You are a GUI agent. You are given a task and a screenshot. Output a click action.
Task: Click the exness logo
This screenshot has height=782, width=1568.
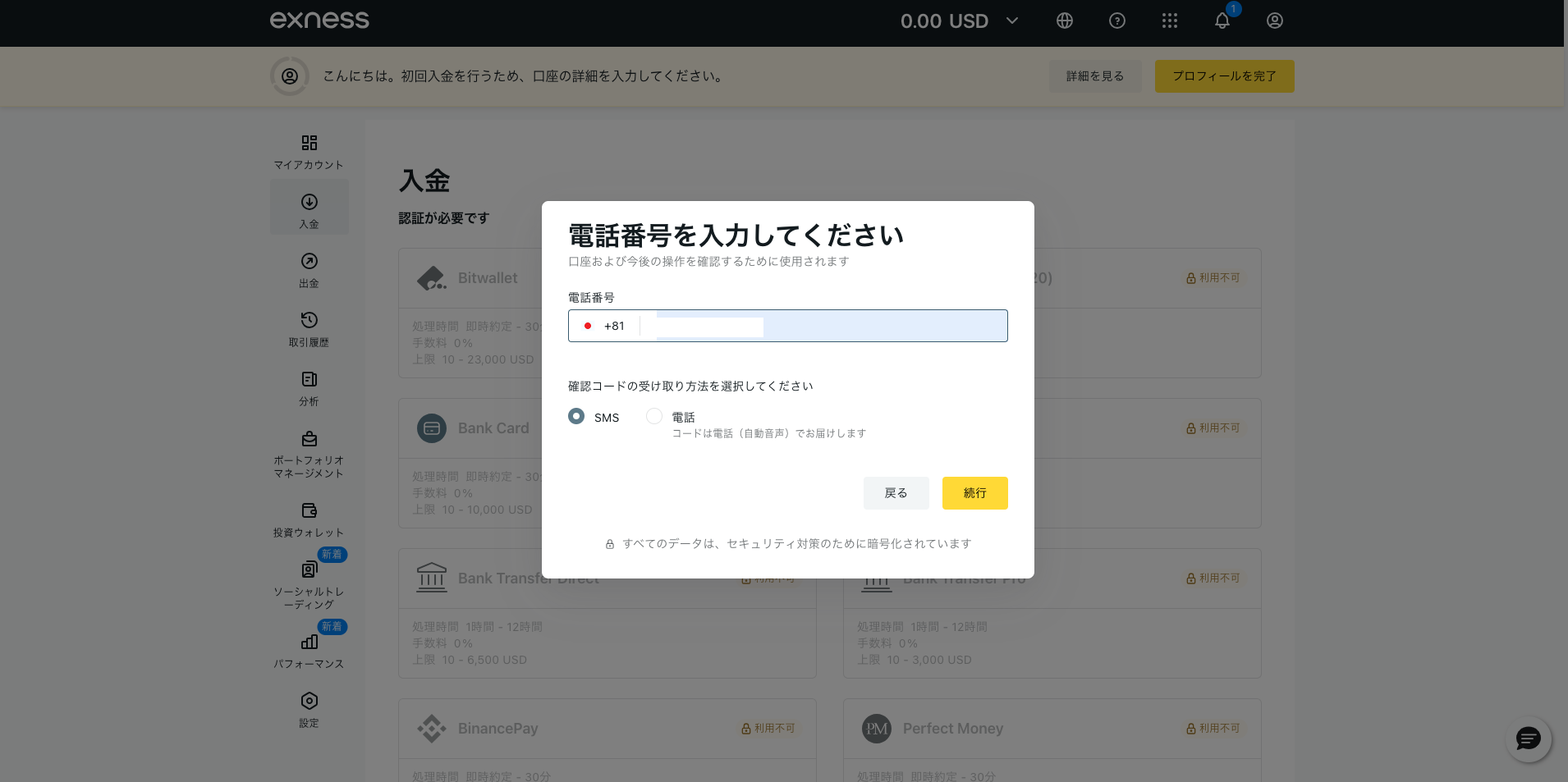click(x=319, y=21)
